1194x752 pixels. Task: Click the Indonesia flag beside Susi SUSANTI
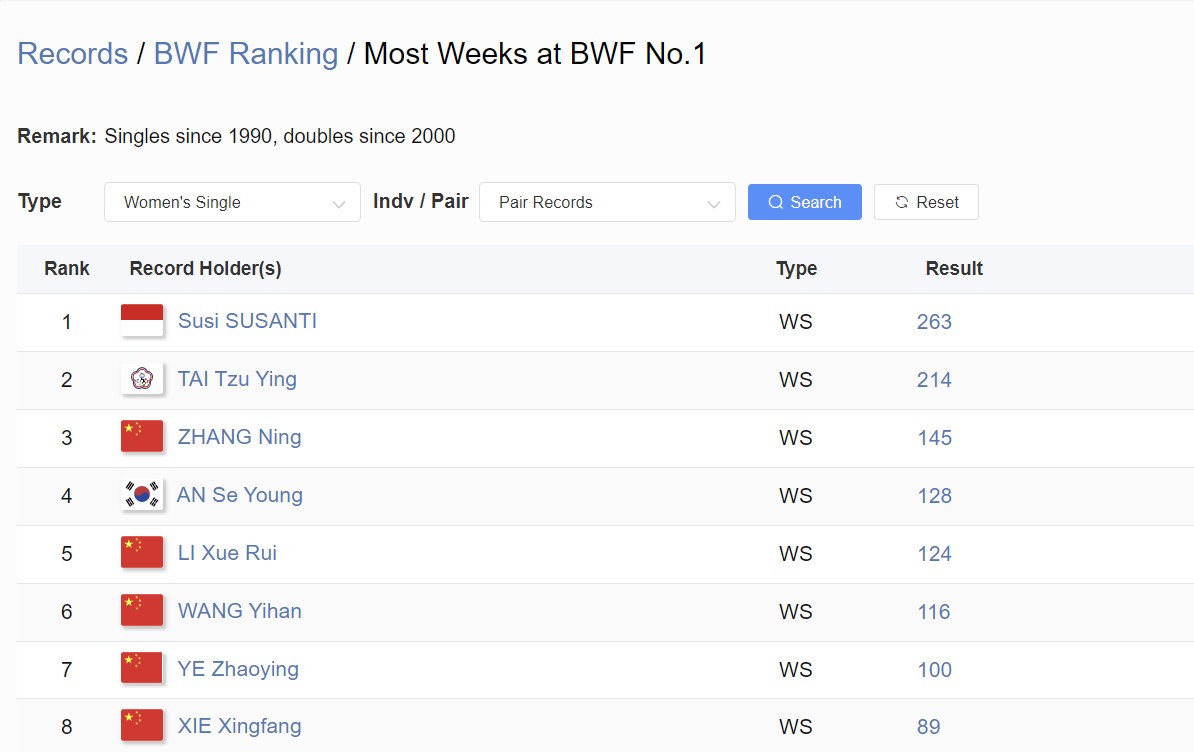pyautogui.click(x=142, y=321)
